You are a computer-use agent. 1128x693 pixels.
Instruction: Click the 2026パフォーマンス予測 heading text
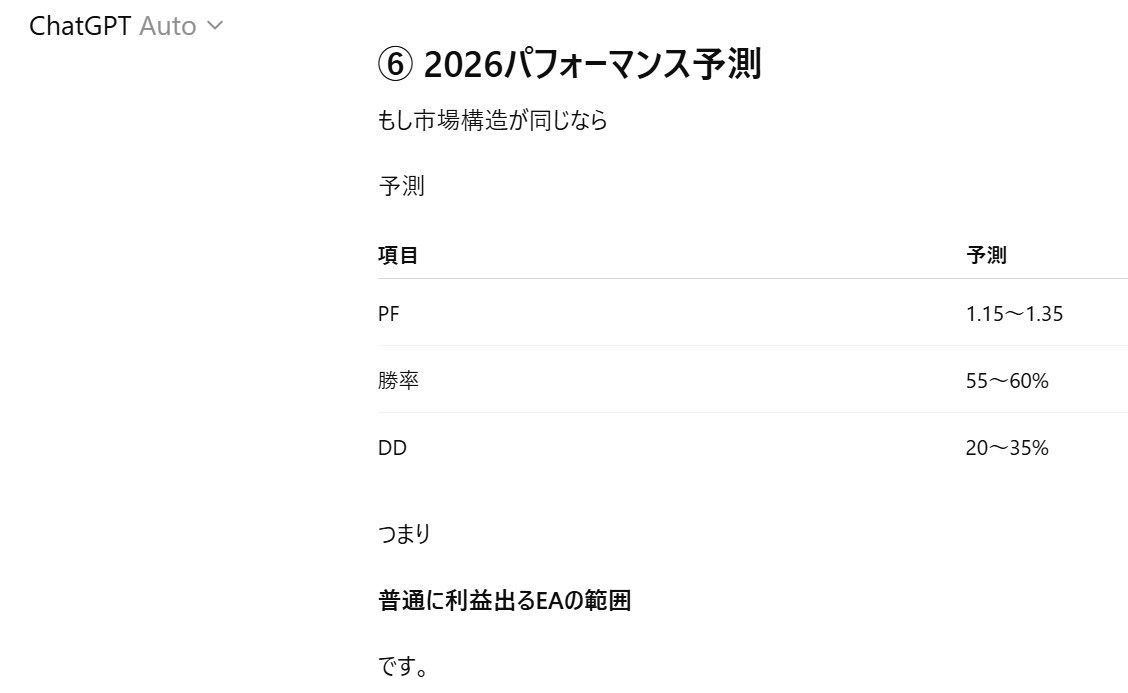tap(592, 65)
